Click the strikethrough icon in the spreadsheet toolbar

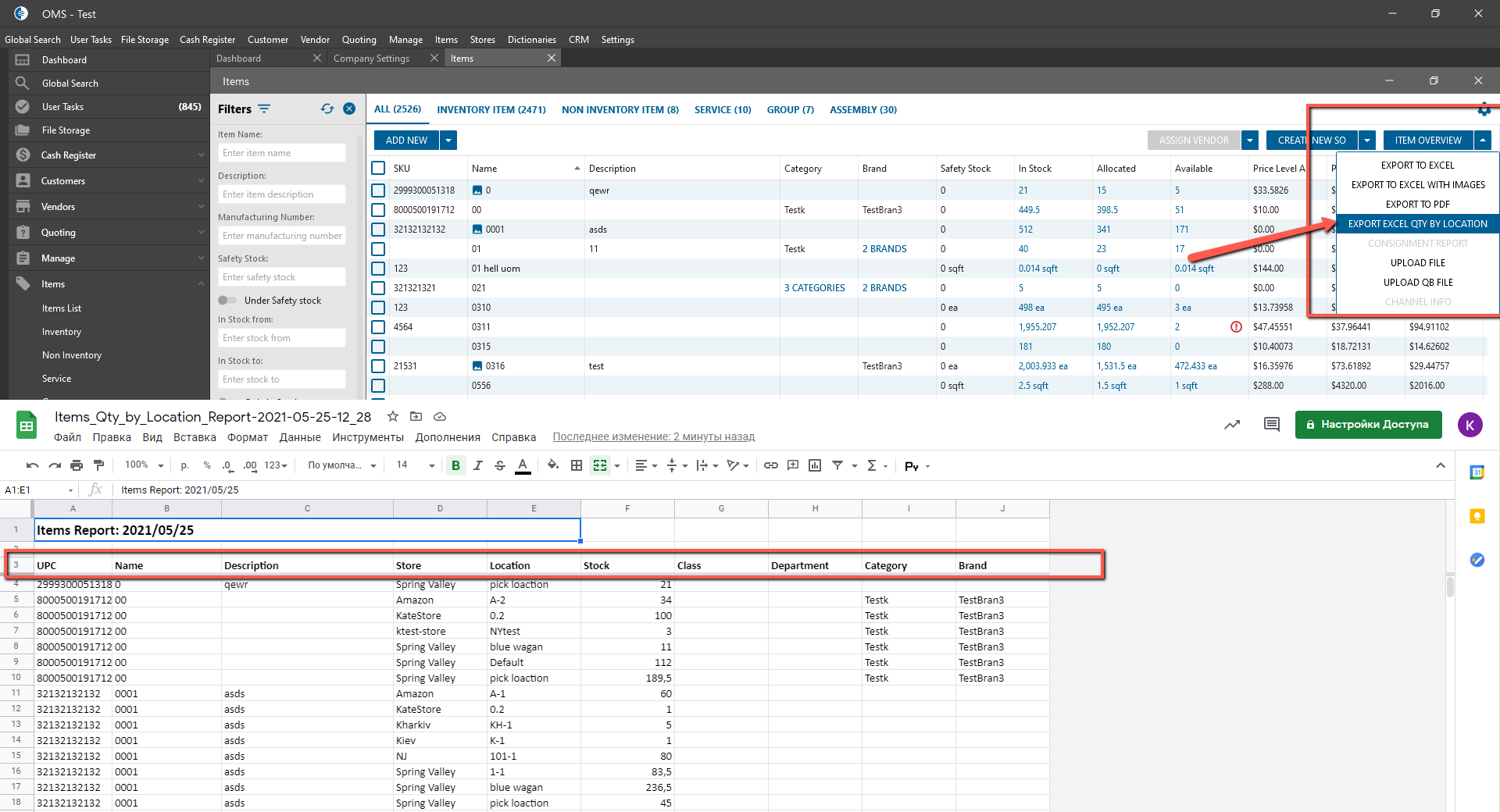click(x=500, y=466)
